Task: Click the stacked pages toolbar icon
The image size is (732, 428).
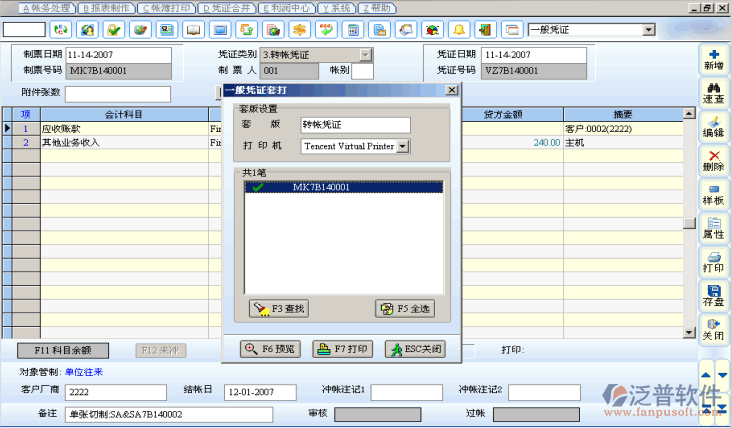Action: pos(406,30)
